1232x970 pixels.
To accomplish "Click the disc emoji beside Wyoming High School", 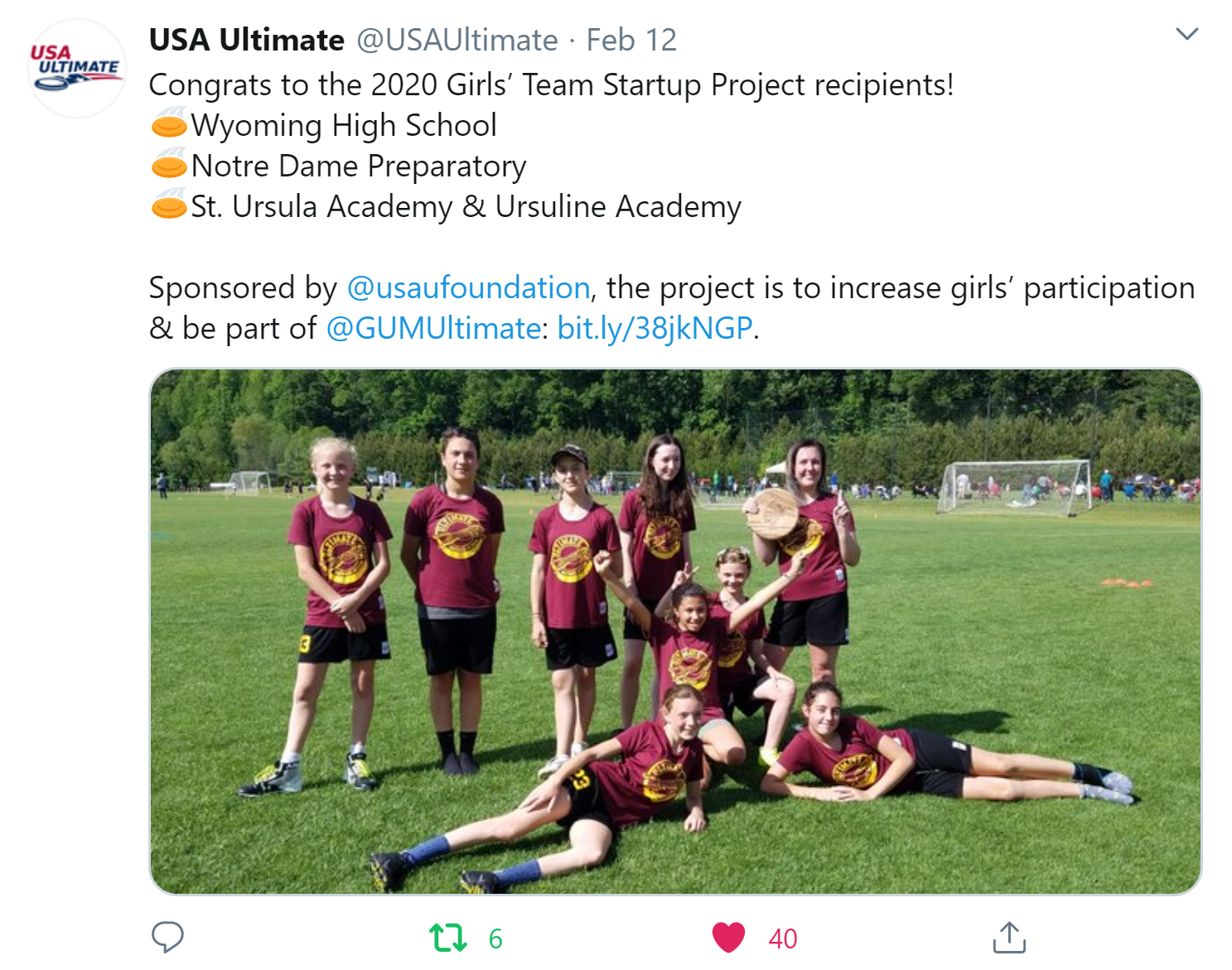I will 169,123.
